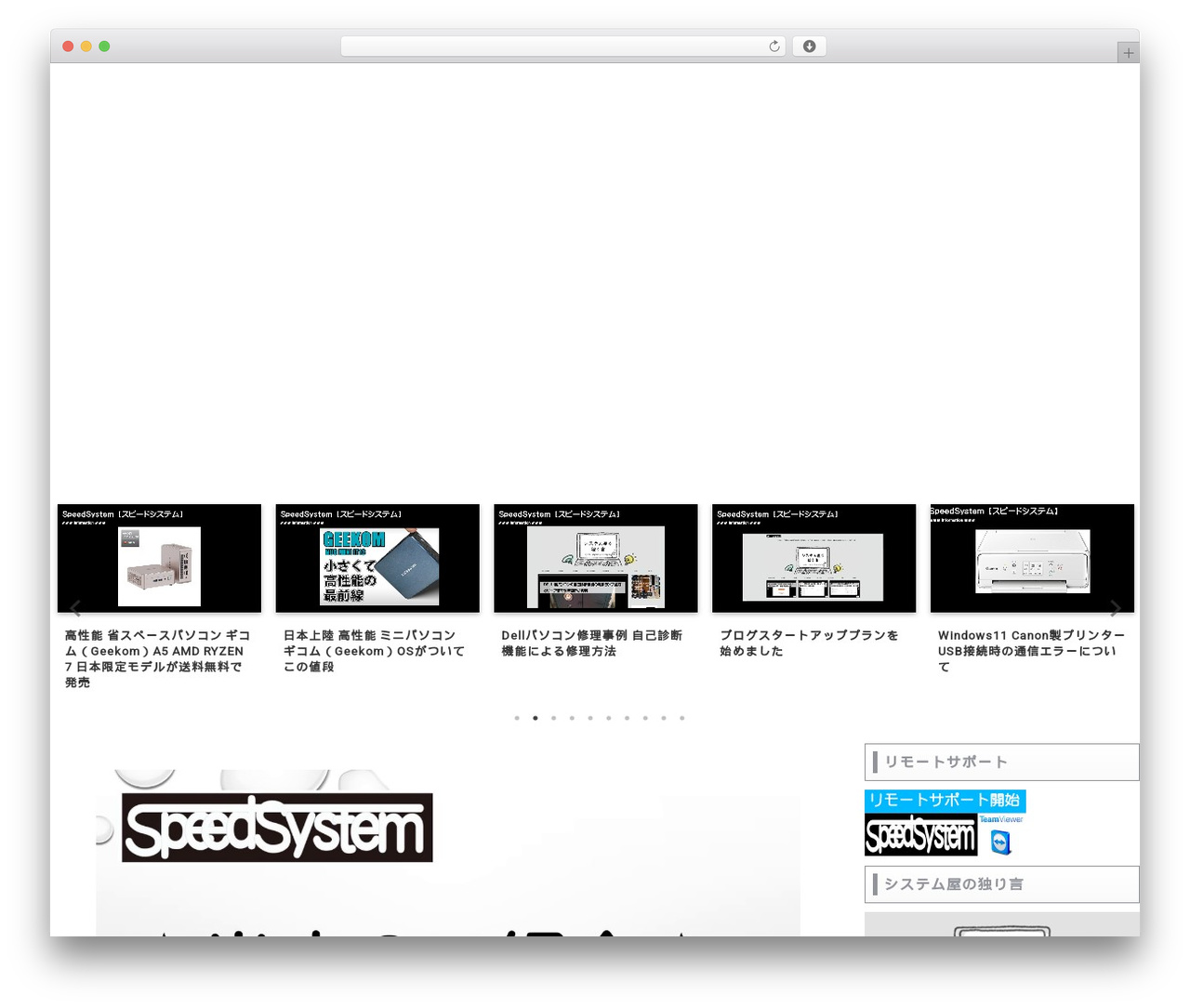Open the Canon printer thumbnail

click(1032, 558)
